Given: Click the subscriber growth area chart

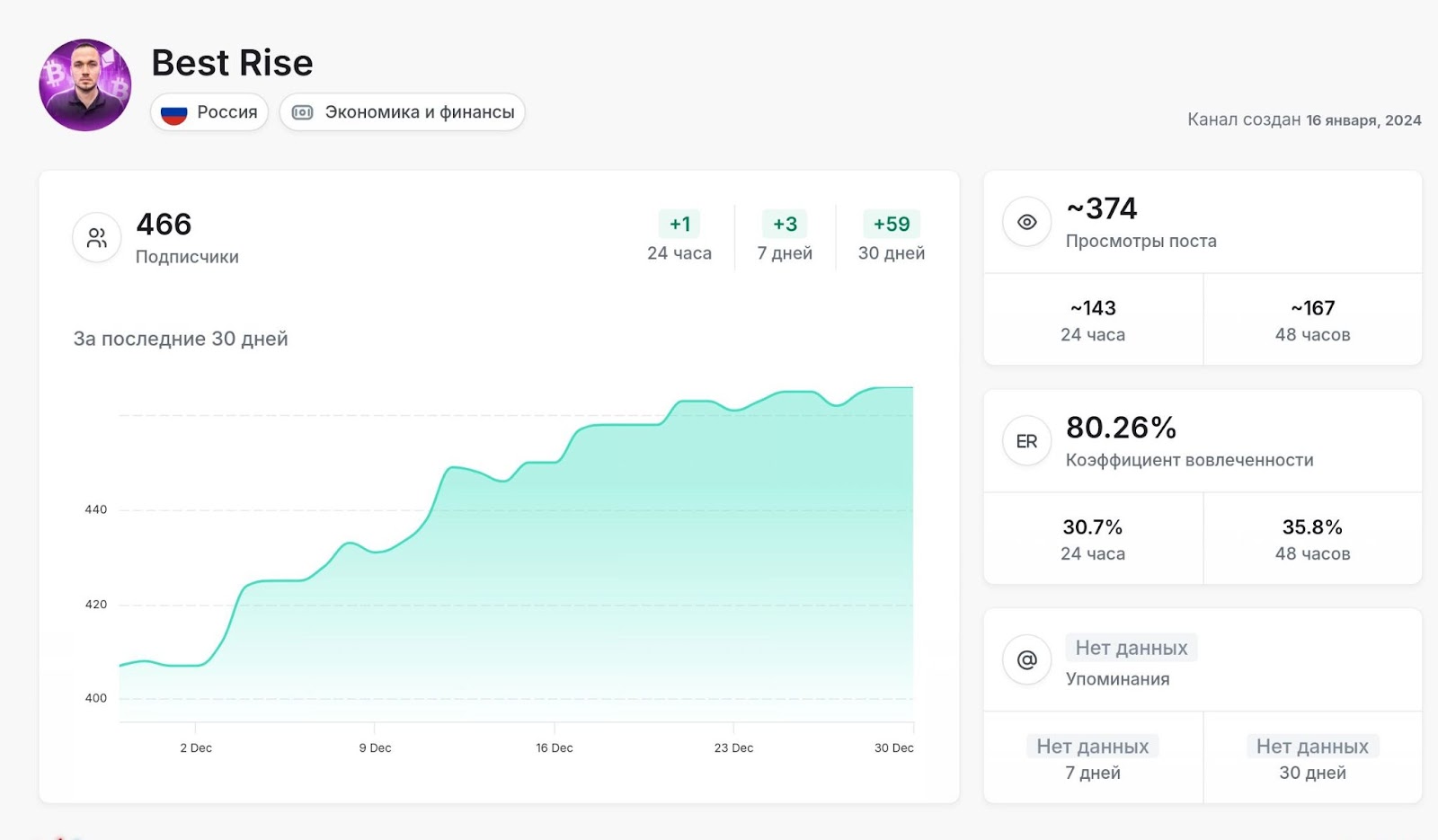Looking at the screenshot, I should point(517,554).
